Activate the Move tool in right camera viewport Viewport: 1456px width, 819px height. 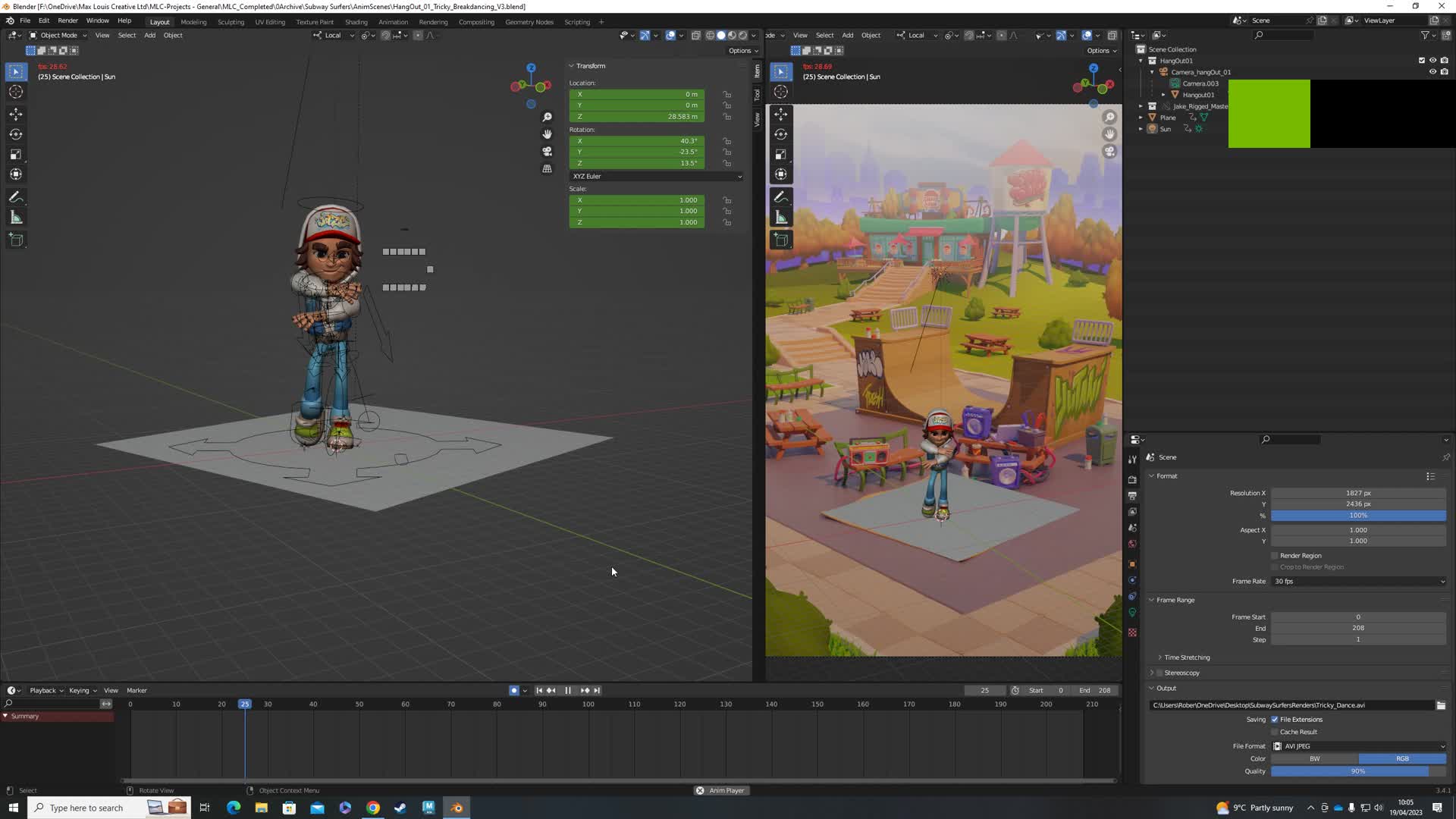(x=781, y=114)
